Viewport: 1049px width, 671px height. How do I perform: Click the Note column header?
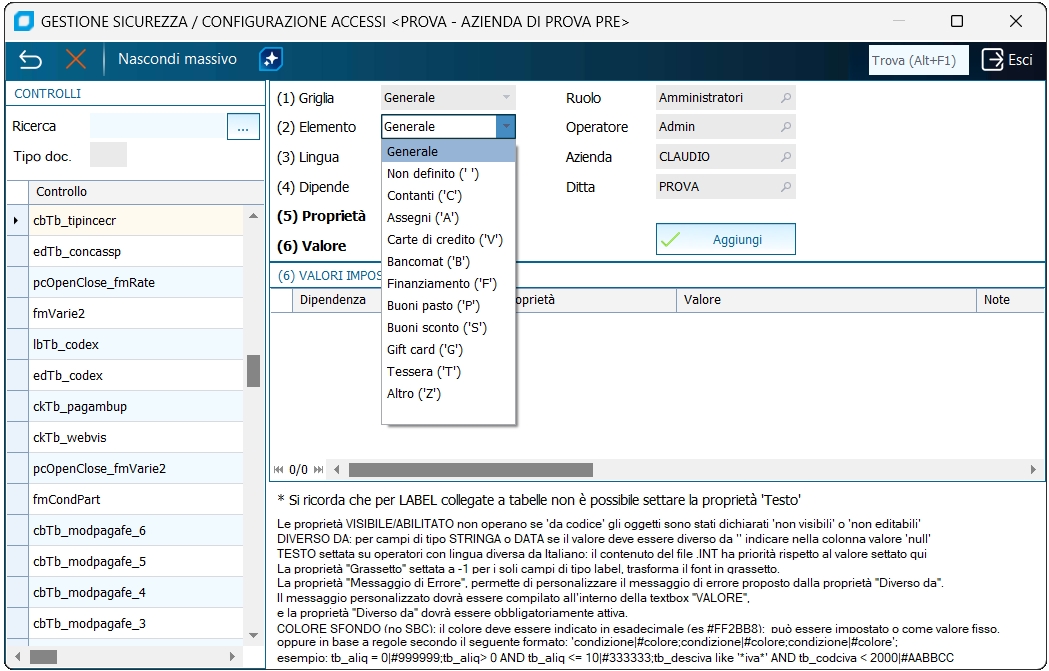1010,300
